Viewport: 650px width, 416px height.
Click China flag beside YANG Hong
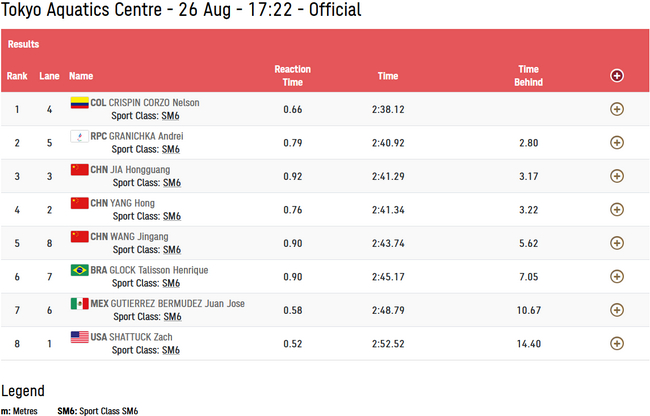tap(79, 203)
